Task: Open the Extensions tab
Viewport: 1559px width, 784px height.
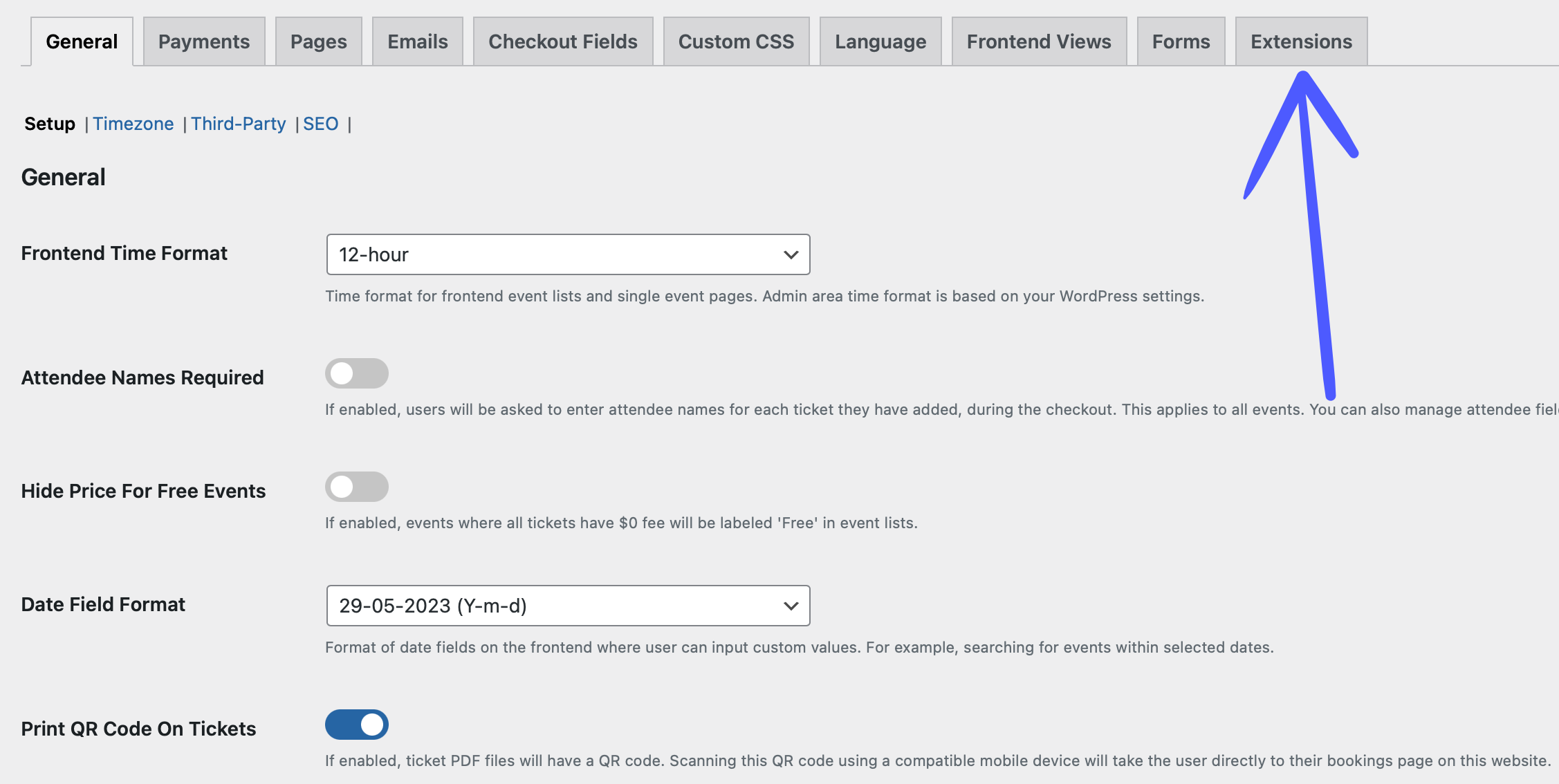Action: [1300, 41]
